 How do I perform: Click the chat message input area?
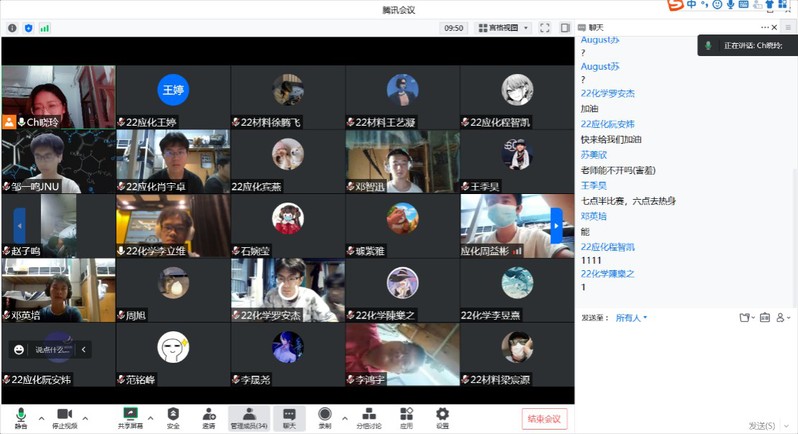pyautogui.click(x=686, y=370)
